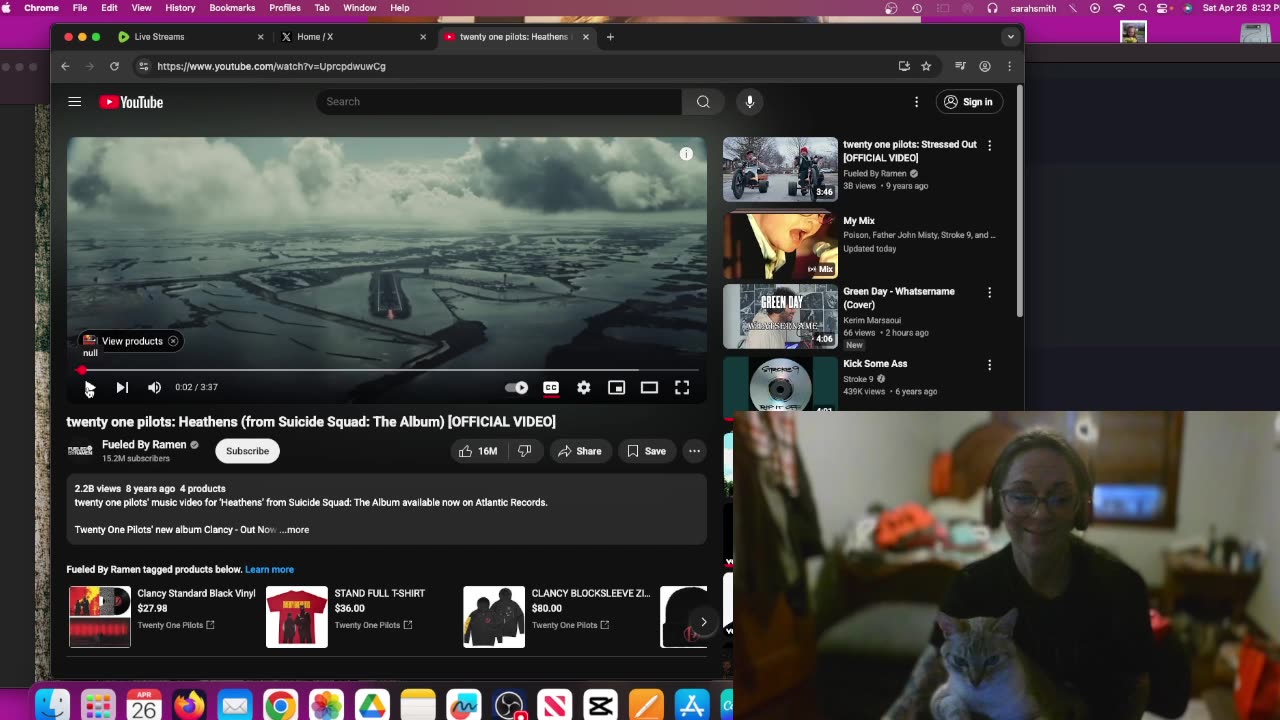Image resolution: width=1280 pixels, height=720 pixels.
Task: Switch to theater mode
Action: 649,387
